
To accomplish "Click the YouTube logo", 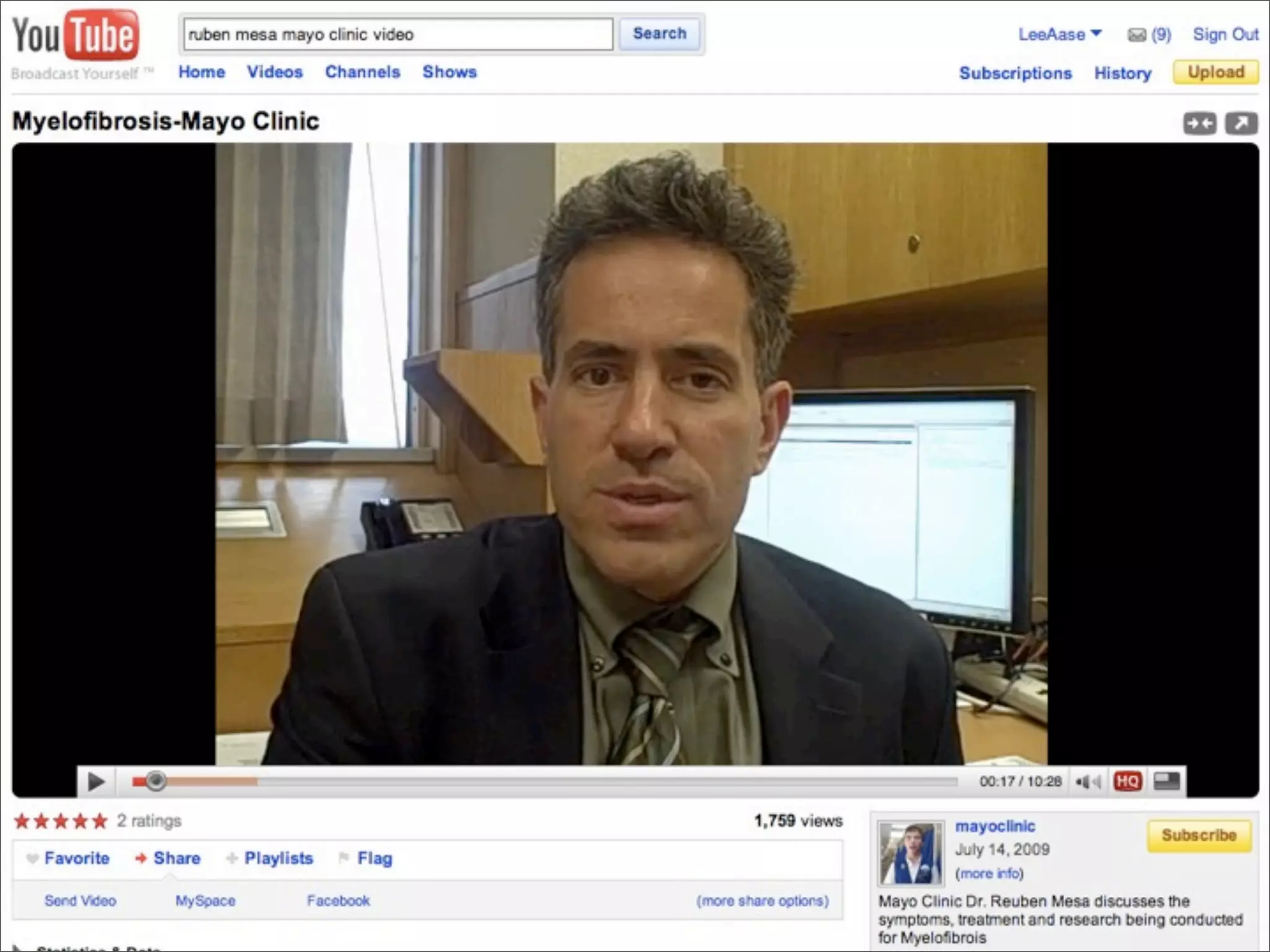I will [76, 36].
